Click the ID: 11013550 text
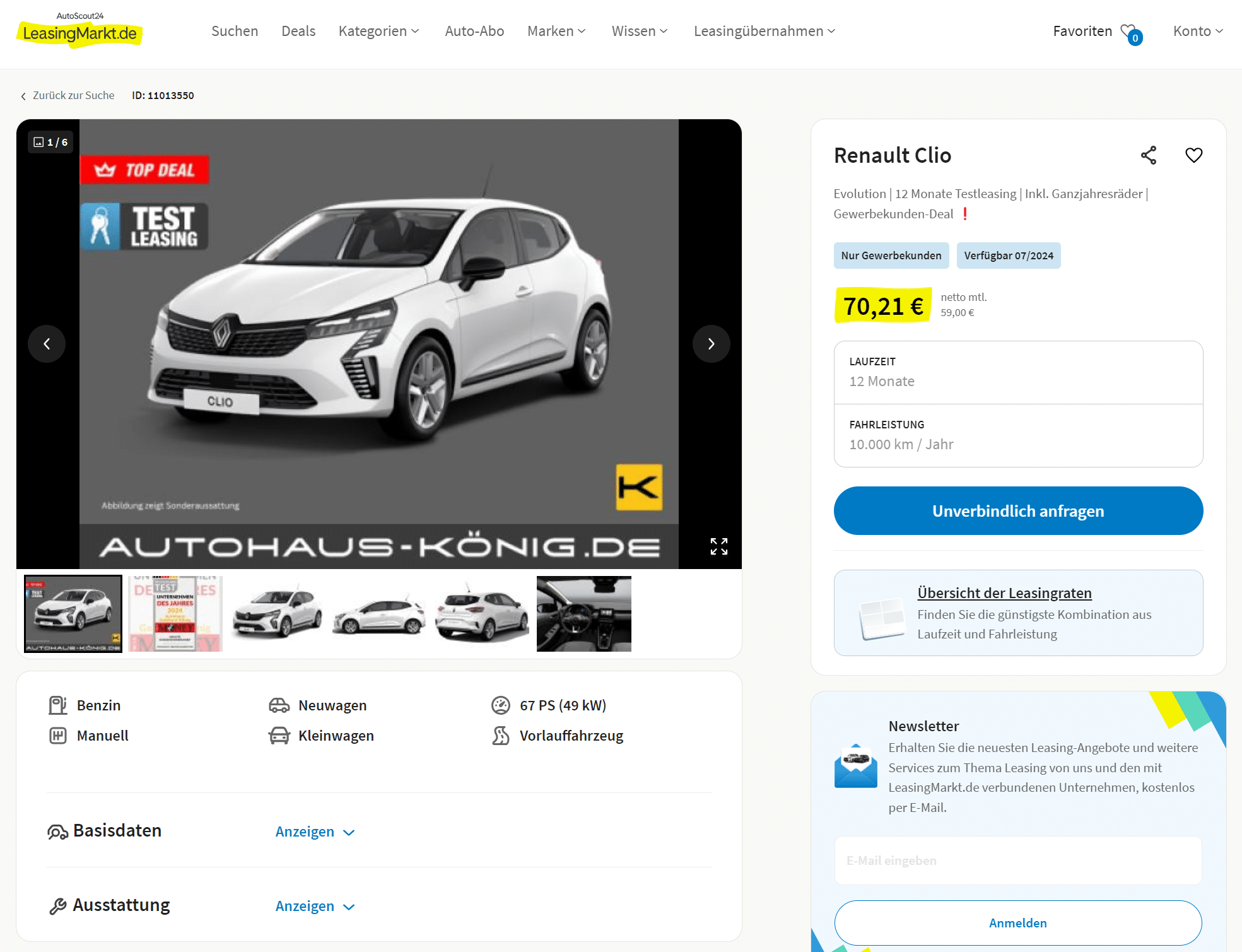This screenshot has width=1242, height=952. click(x=163, y=95)
